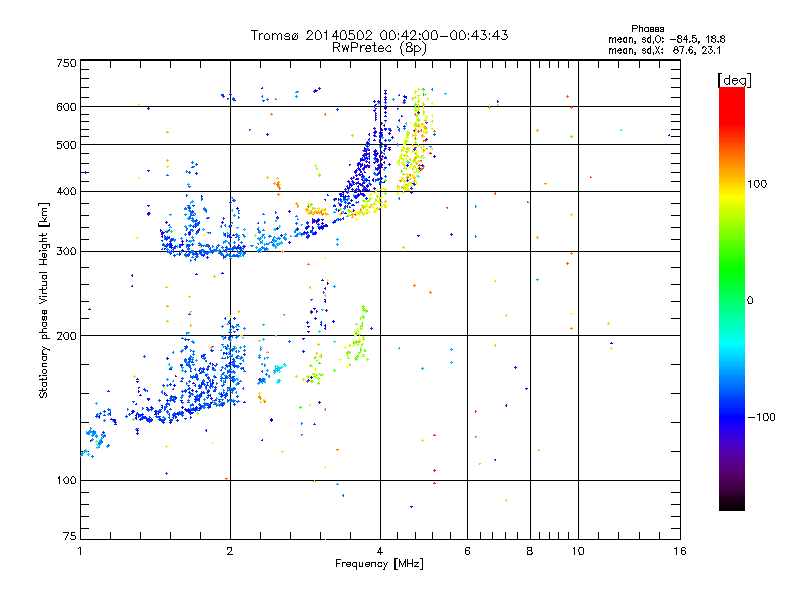Click the "Stationary phase Virtual Height [km]" label
This screenshot has height=600, width=800.
click(x=43, y=300)
